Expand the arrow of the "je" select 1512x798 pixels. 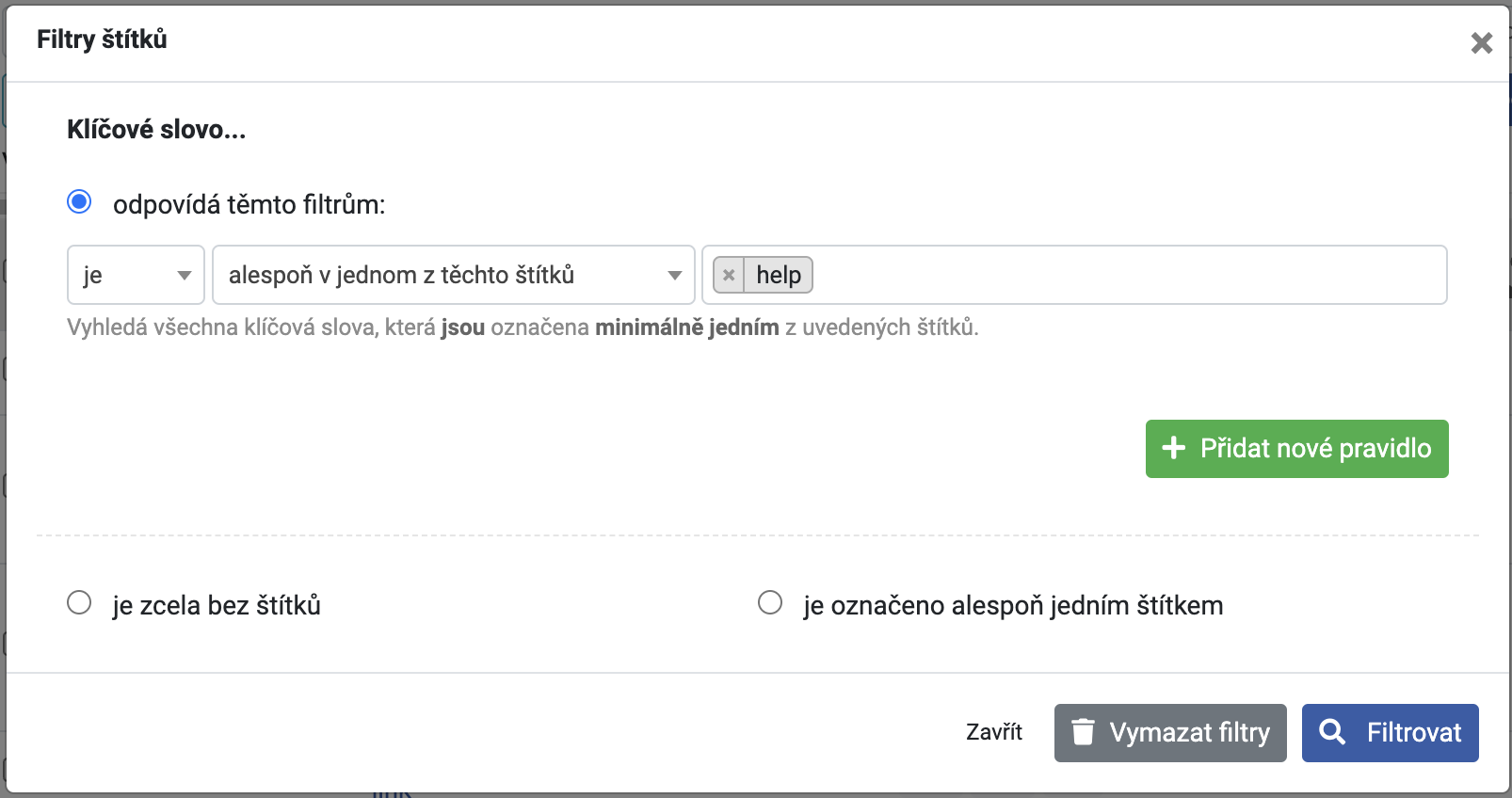[185, 276]
